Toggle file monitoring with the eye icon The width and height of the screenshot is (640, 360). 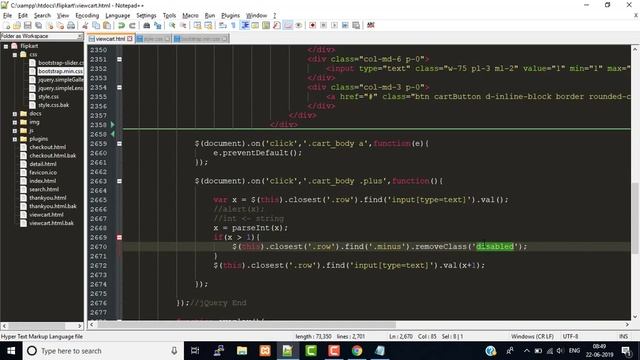pyautogui.click(x=298, y=25)
